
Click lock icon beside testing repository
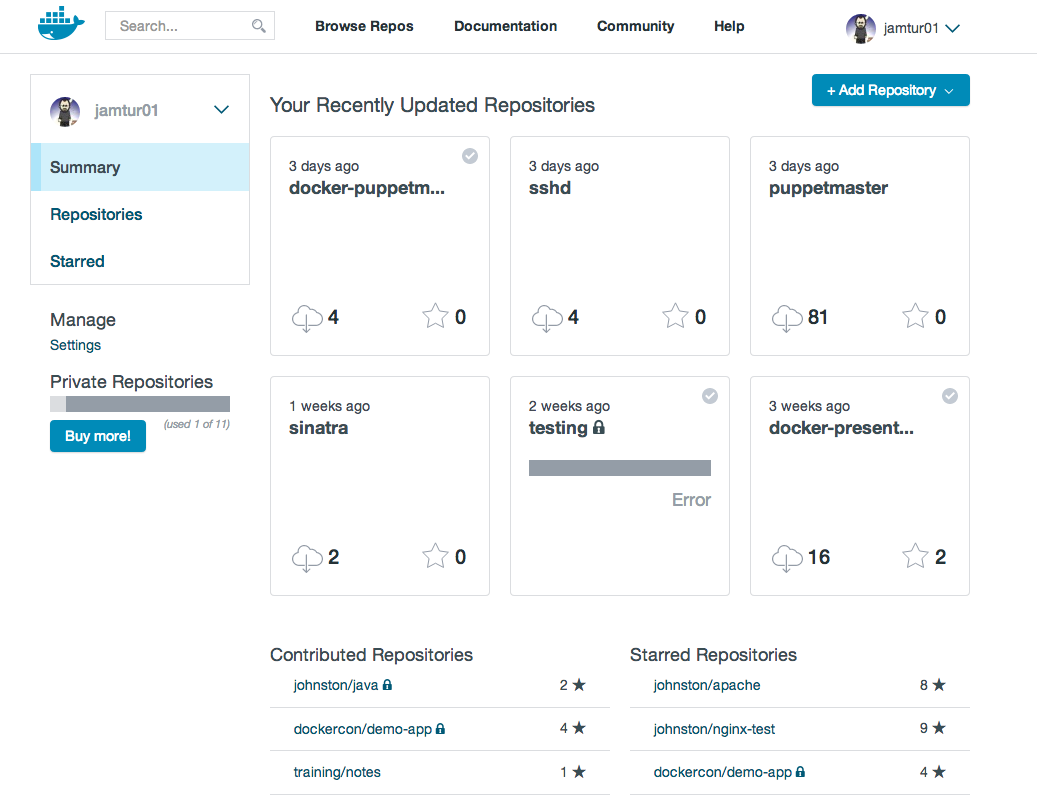coord(599,427)
